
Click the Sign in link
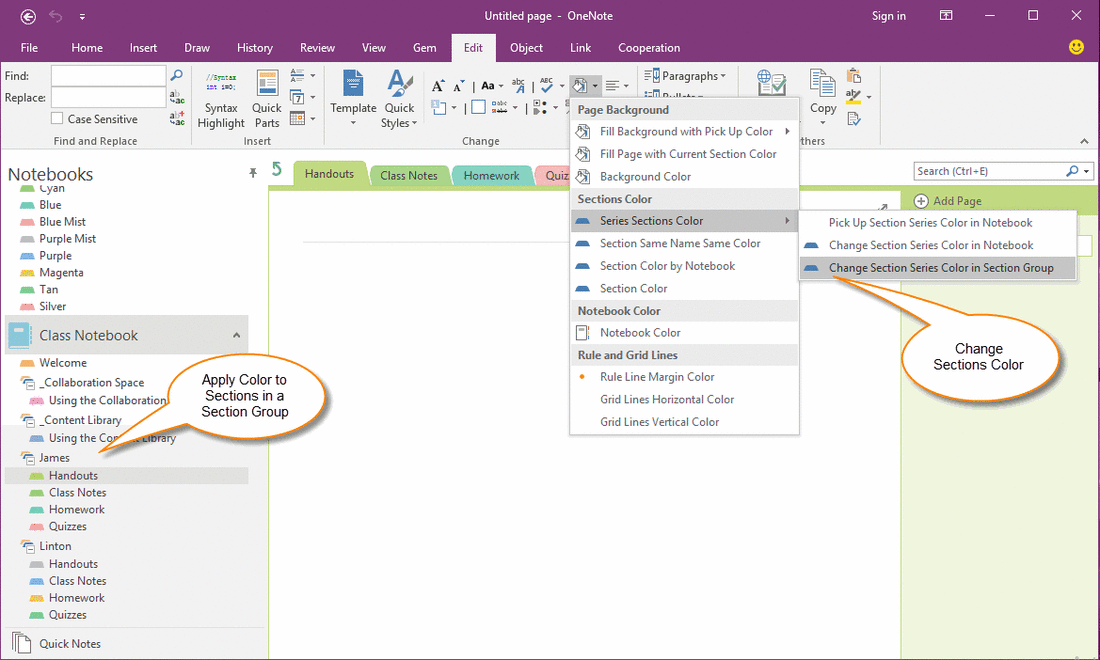tap(889, 16)
